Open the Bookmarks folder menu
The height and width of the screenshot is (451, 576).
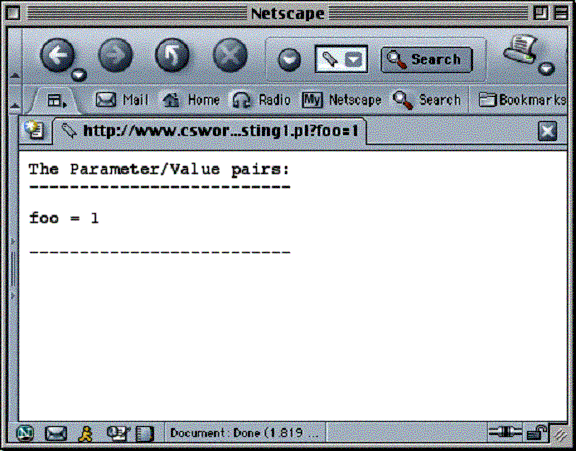click(x=522, y=100)
